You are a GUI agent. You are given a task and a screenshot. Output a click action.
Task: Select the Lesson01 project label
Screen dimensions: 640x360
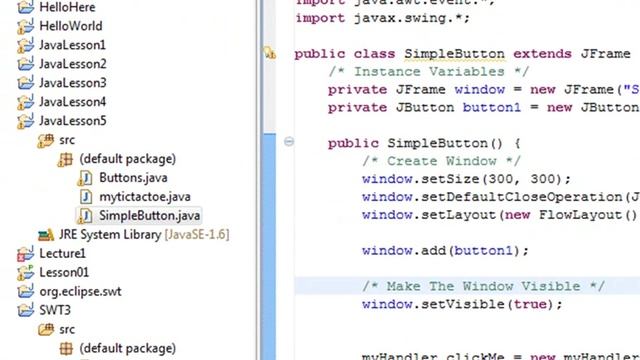click(64, 273)
